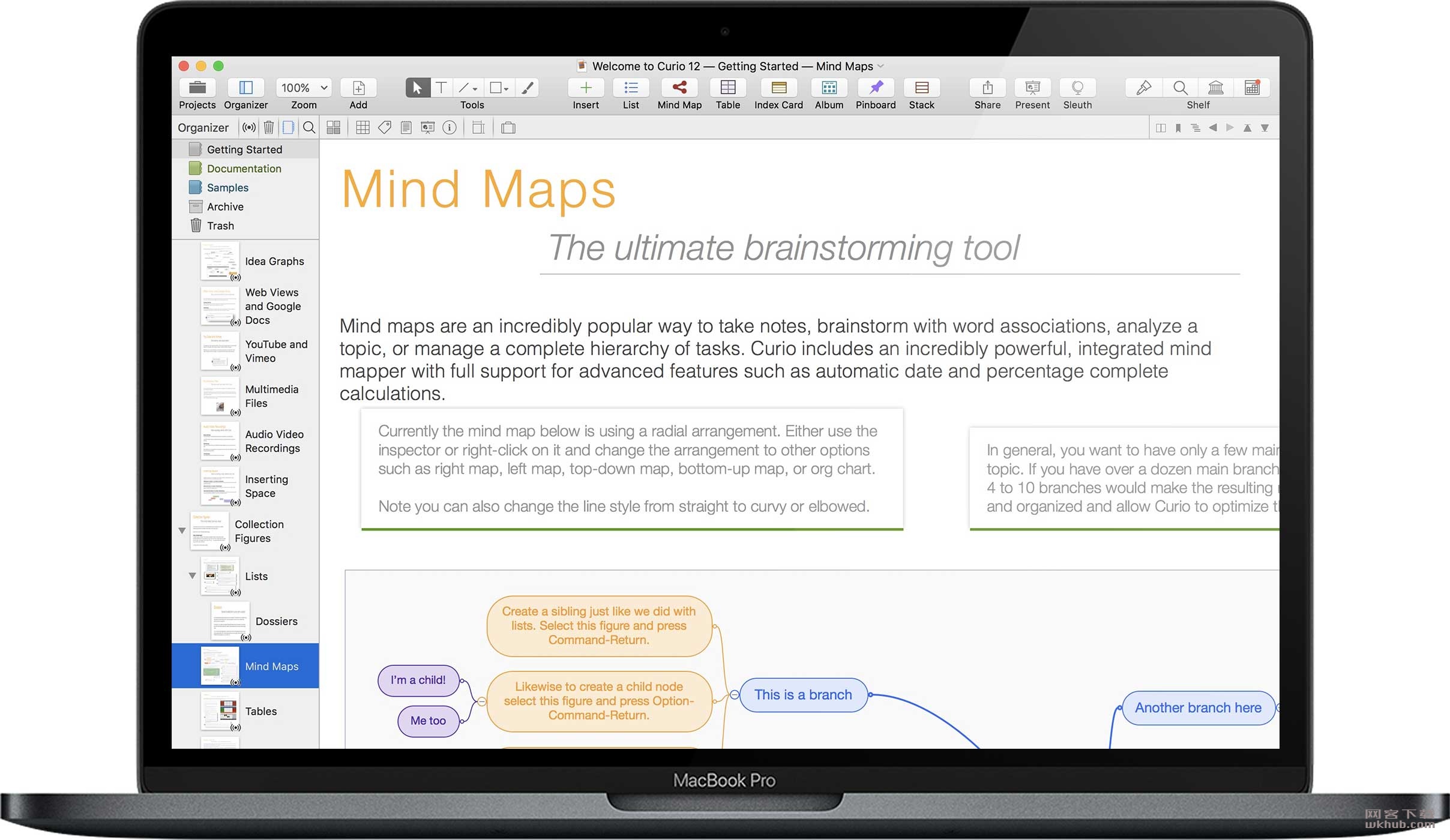Open the Shelf search magnifier
The height and width of the screenshot is (840, 1450).
coord(1180,88)
